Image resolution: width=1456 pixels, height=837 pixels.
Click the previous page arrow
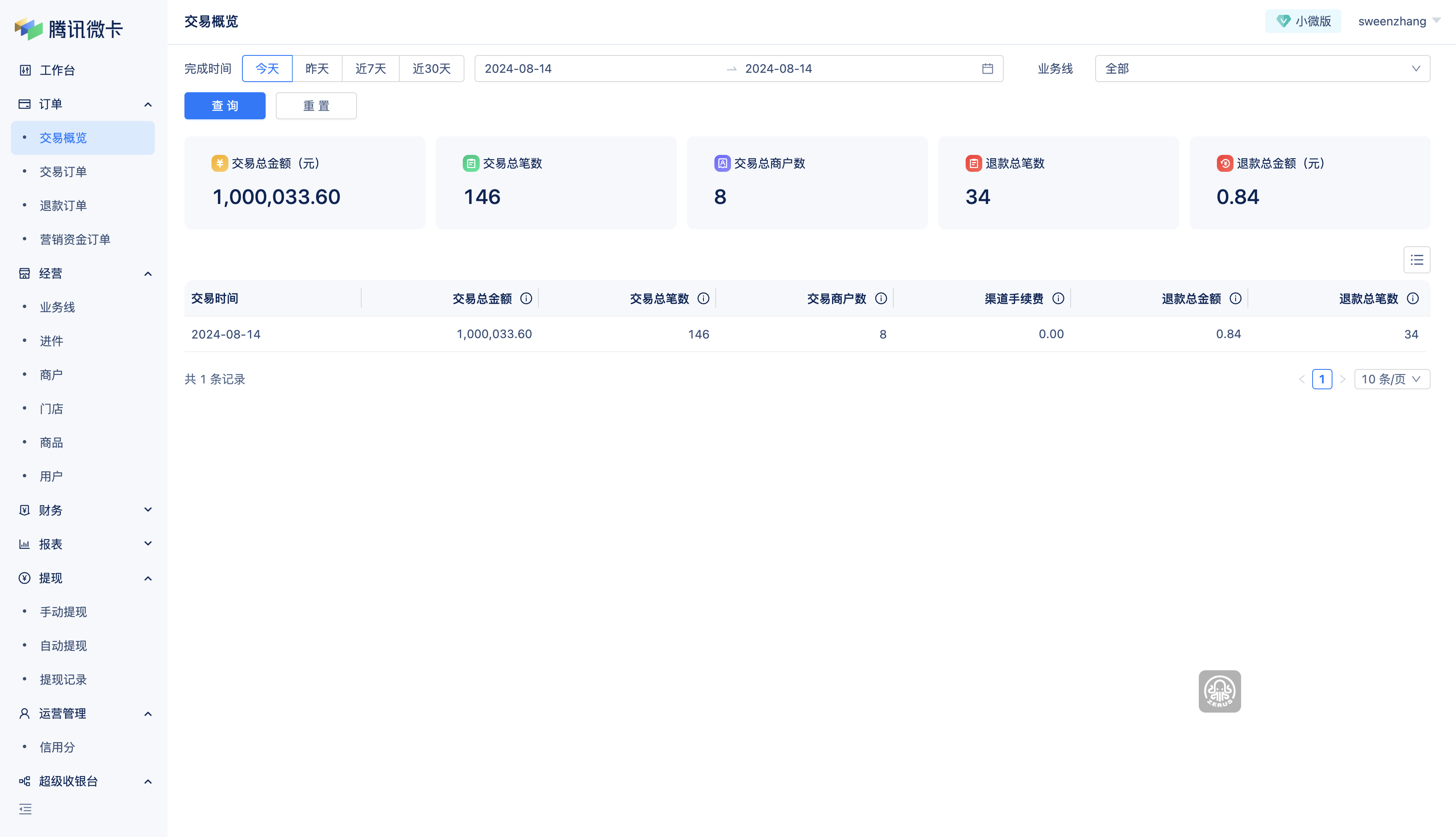click(x=1302, y=379)
